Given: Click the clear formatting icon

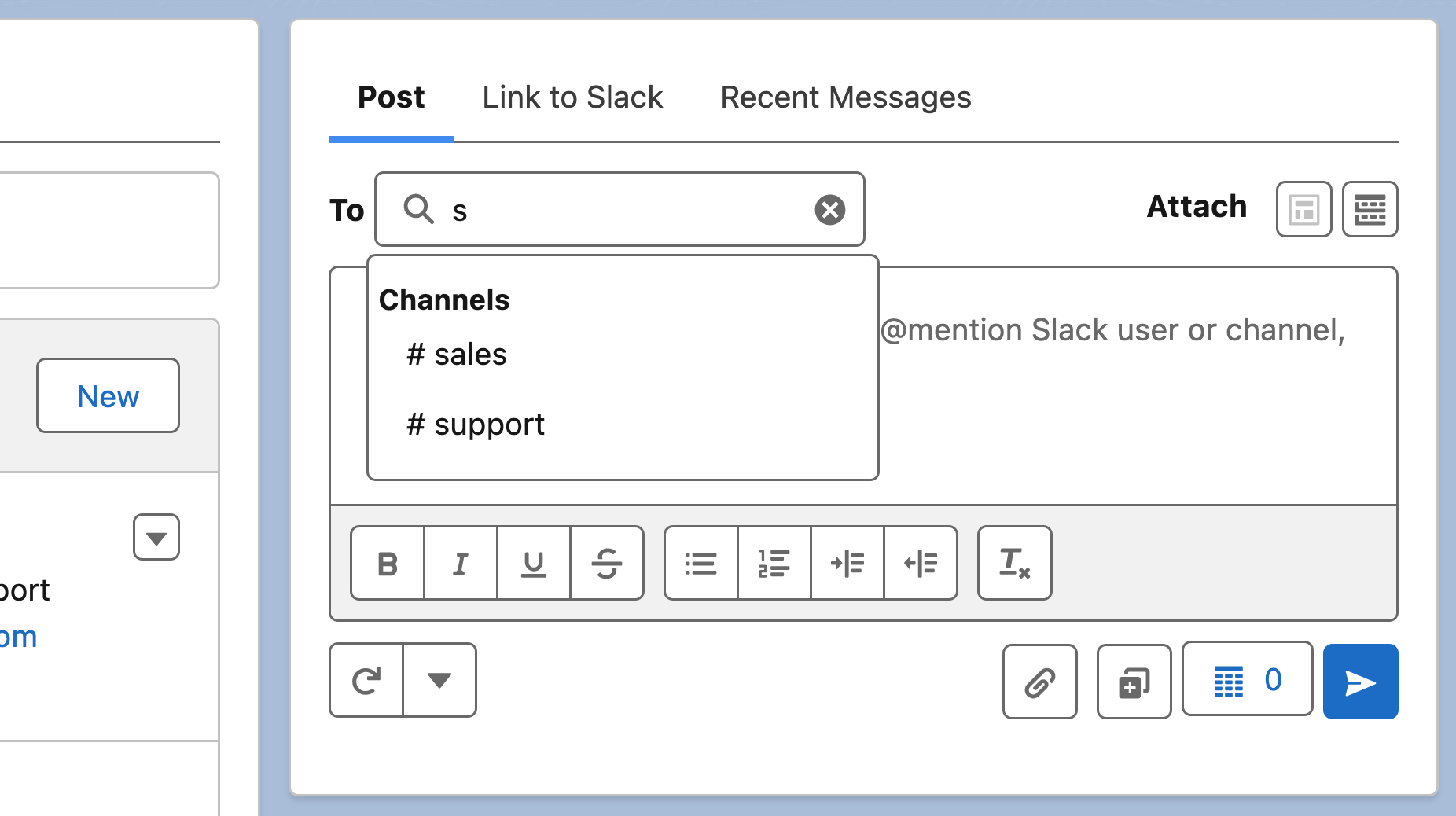Looking at the screenshot, I should coord(1014,563).
